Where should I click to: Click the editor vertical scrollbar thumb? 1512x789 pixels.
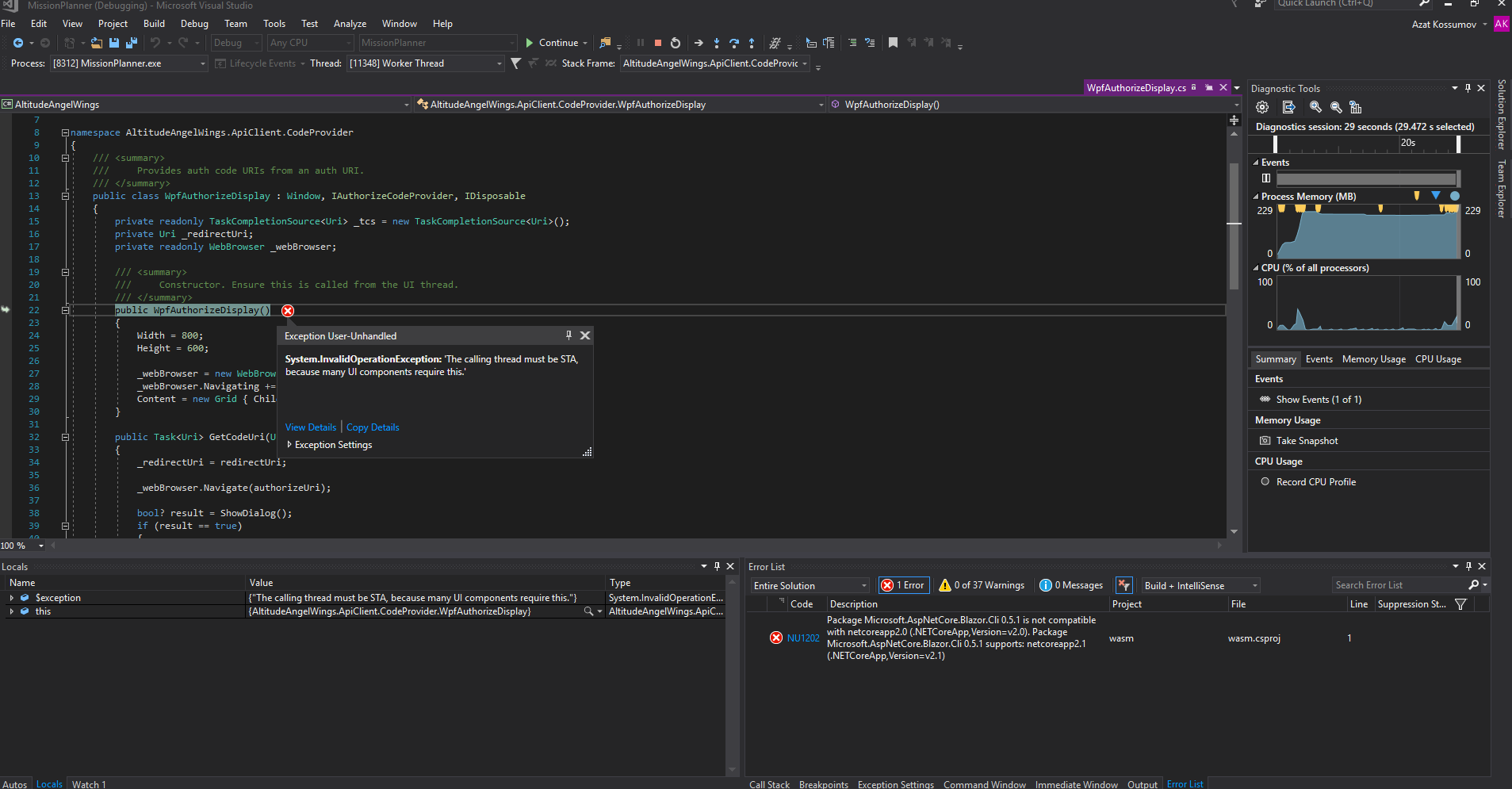click(1234, 226)
